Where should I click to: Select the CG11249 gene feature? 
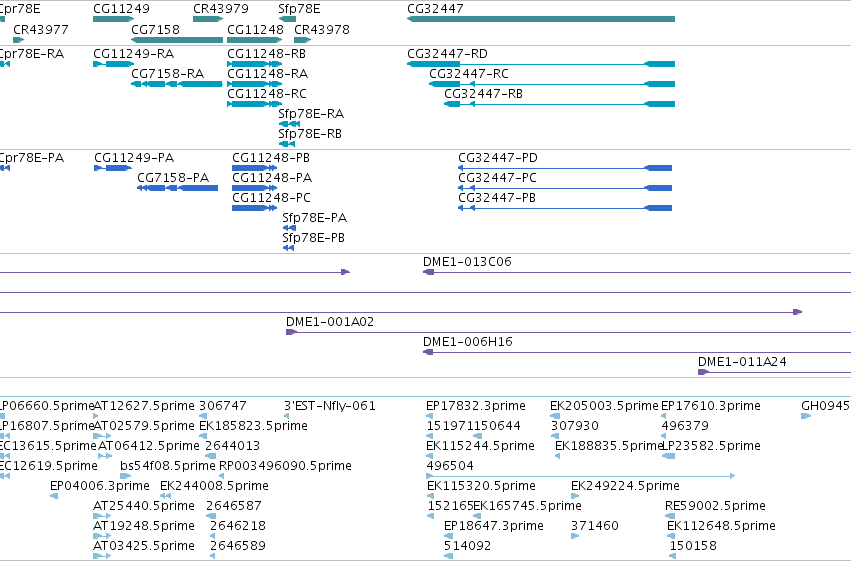(113, 19)
